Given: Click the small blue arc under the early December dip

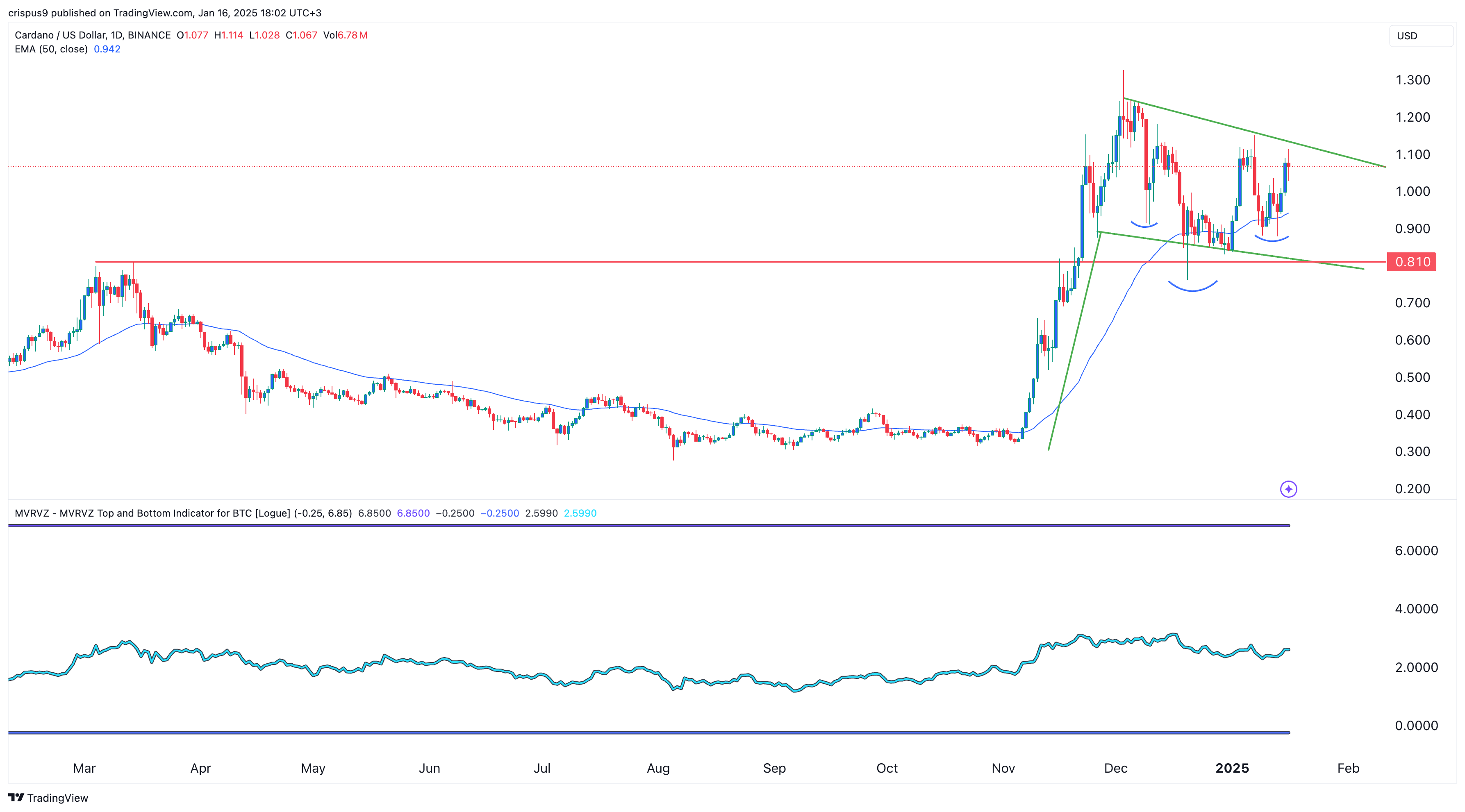Looking at the screenshot, I should coord(1144,226).
